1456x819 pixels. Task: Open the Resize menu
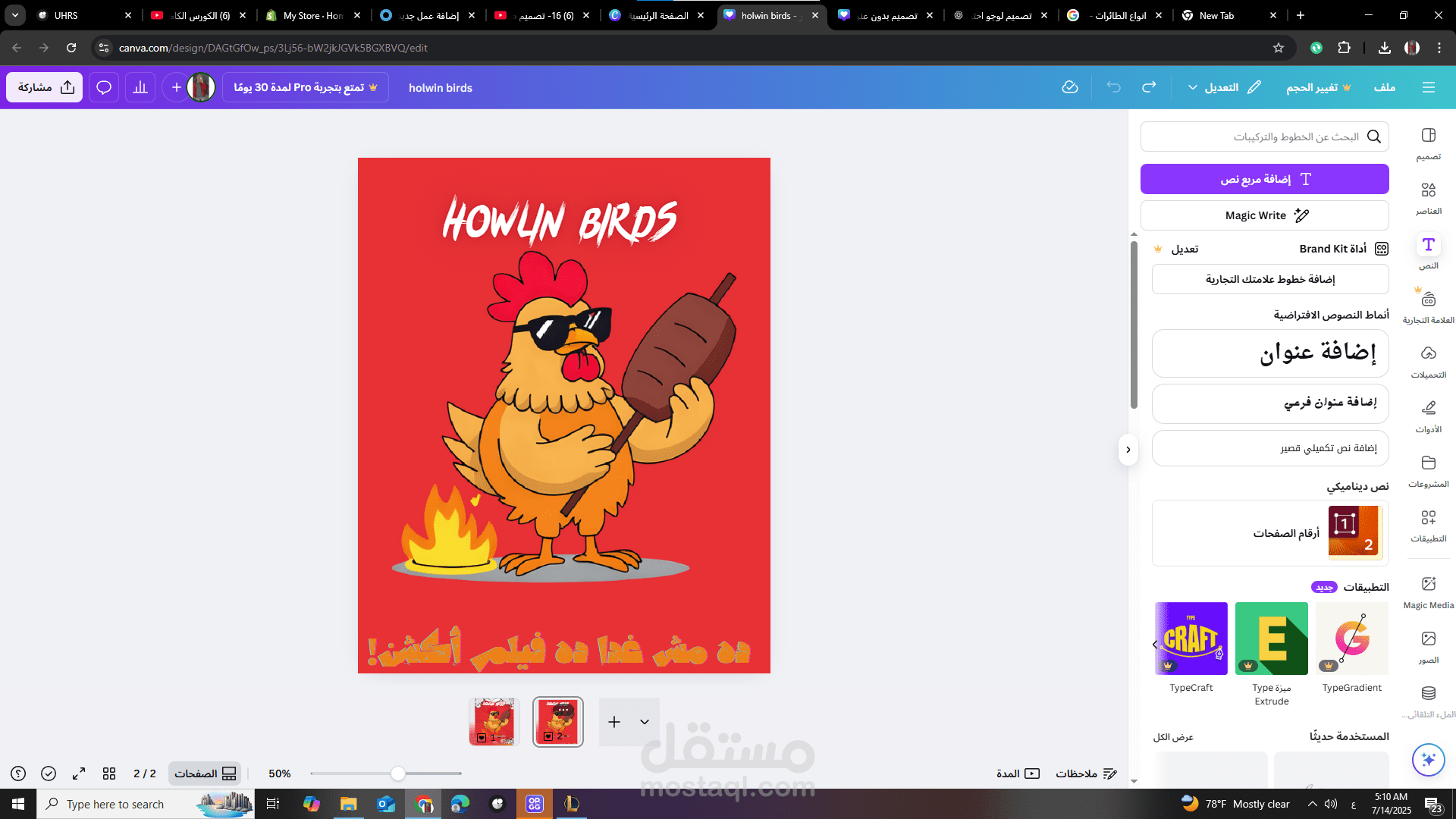(1319, 88)
